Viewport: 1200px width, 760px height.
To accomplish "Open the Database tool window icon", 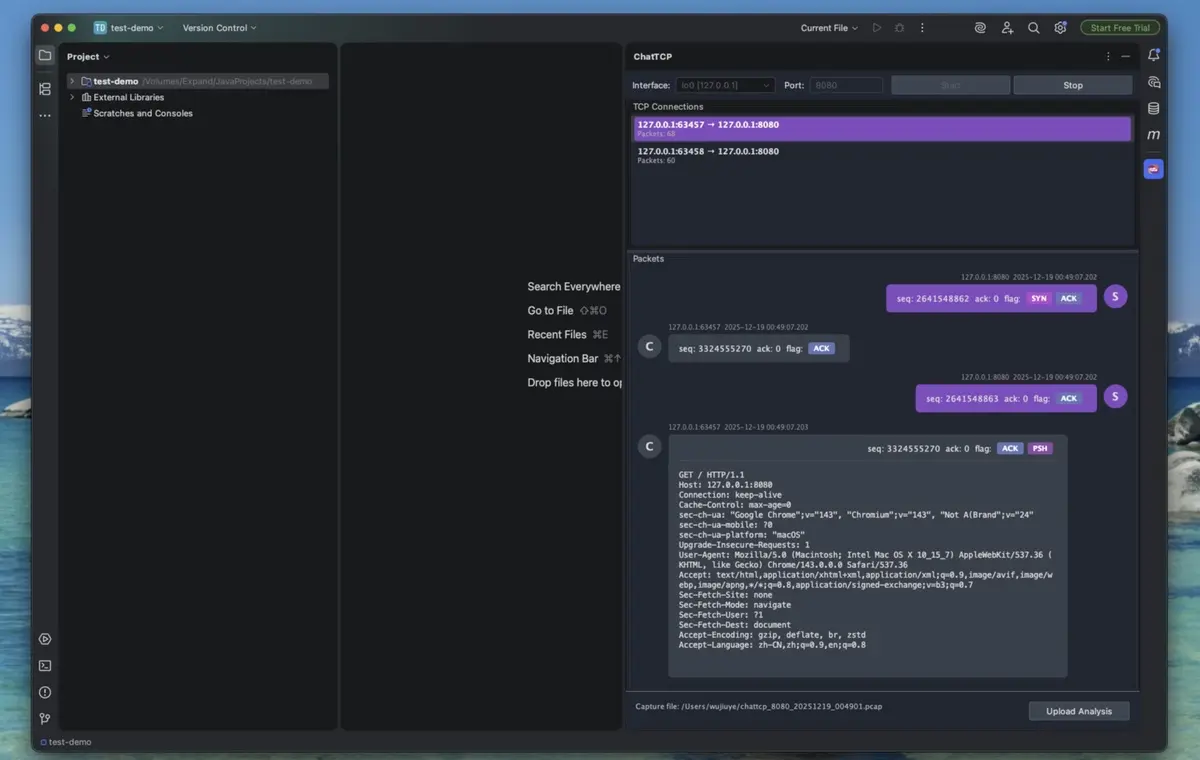I will [1153, 110].
